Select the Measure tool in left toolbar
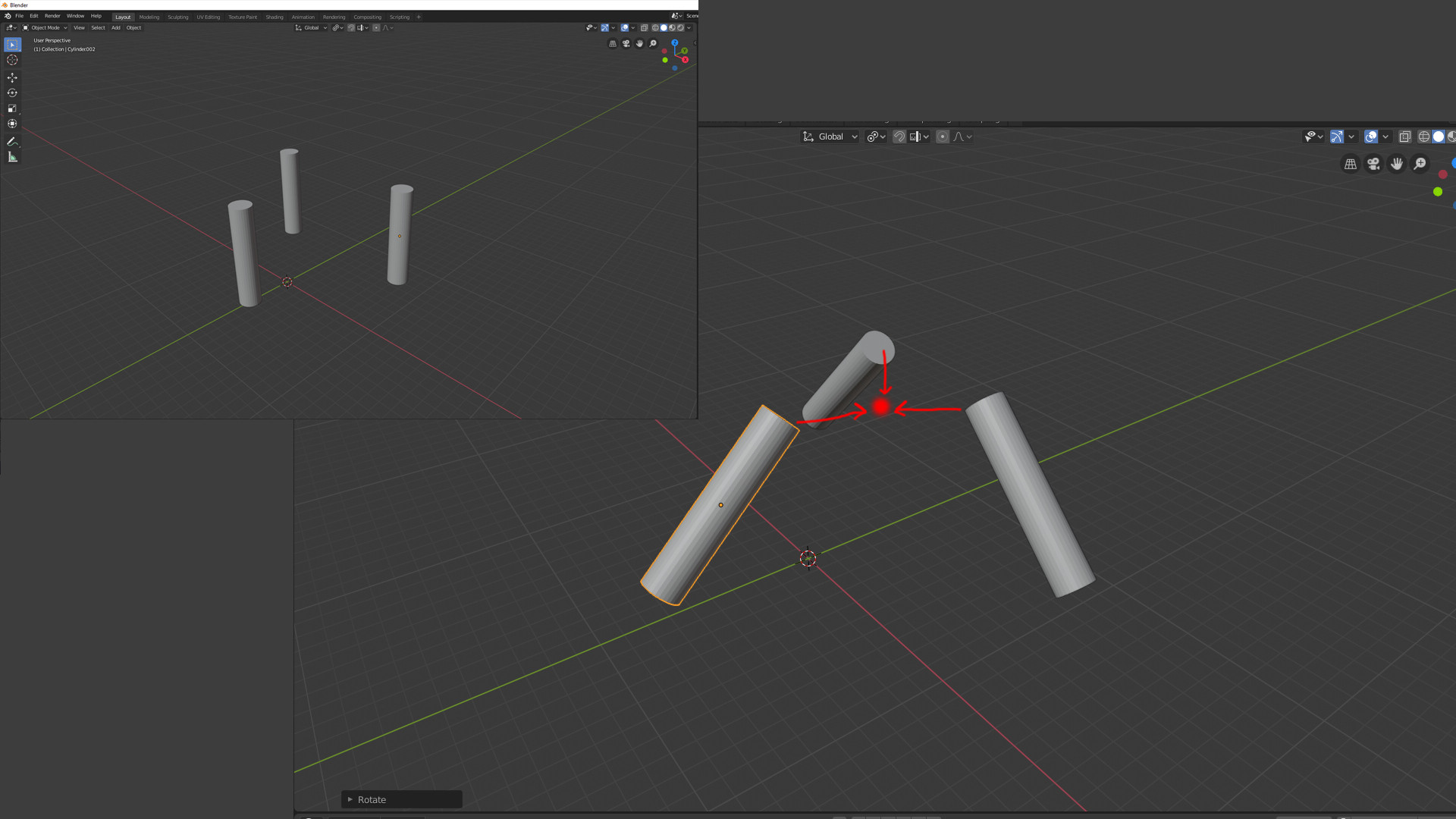This screenshot has width=1456, height=819. click(x=12, y=157)
